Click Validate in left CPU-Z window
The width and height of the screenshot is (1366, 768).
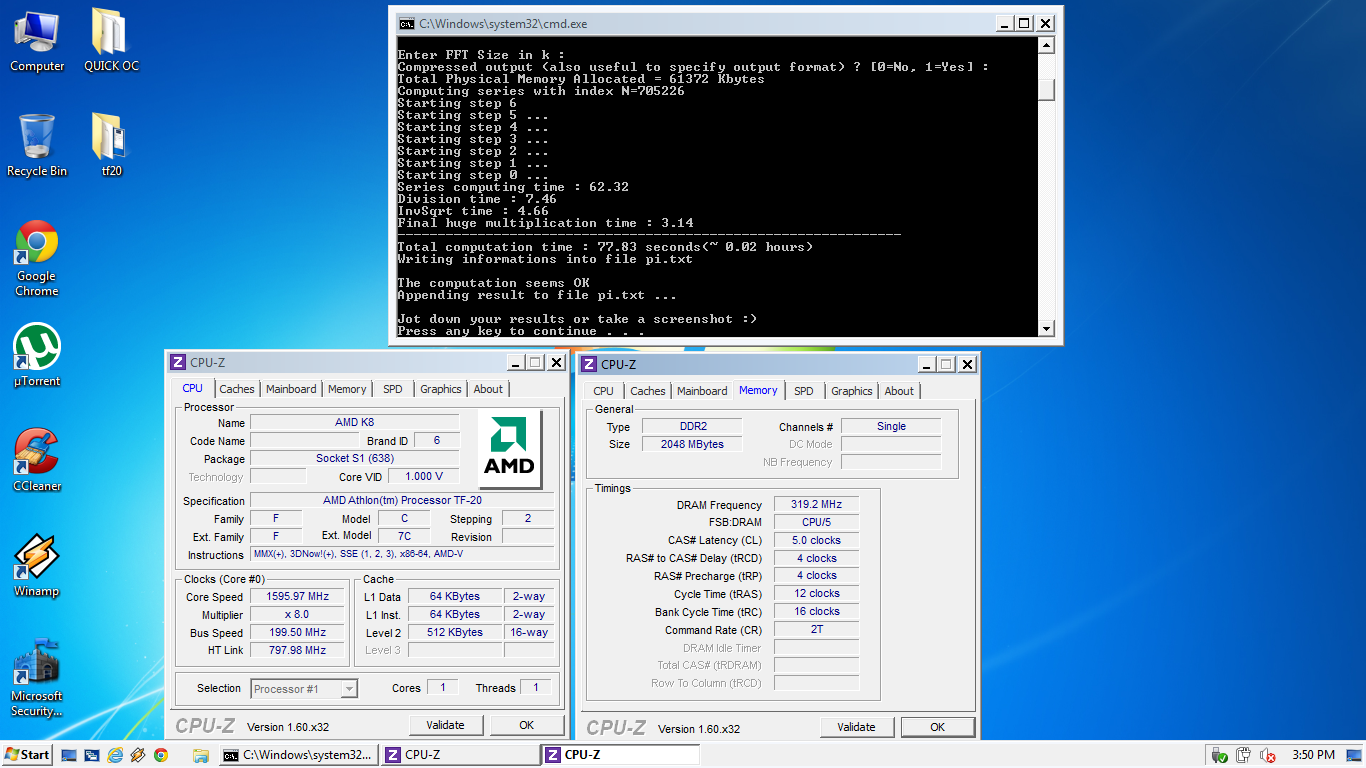[446, 725]
